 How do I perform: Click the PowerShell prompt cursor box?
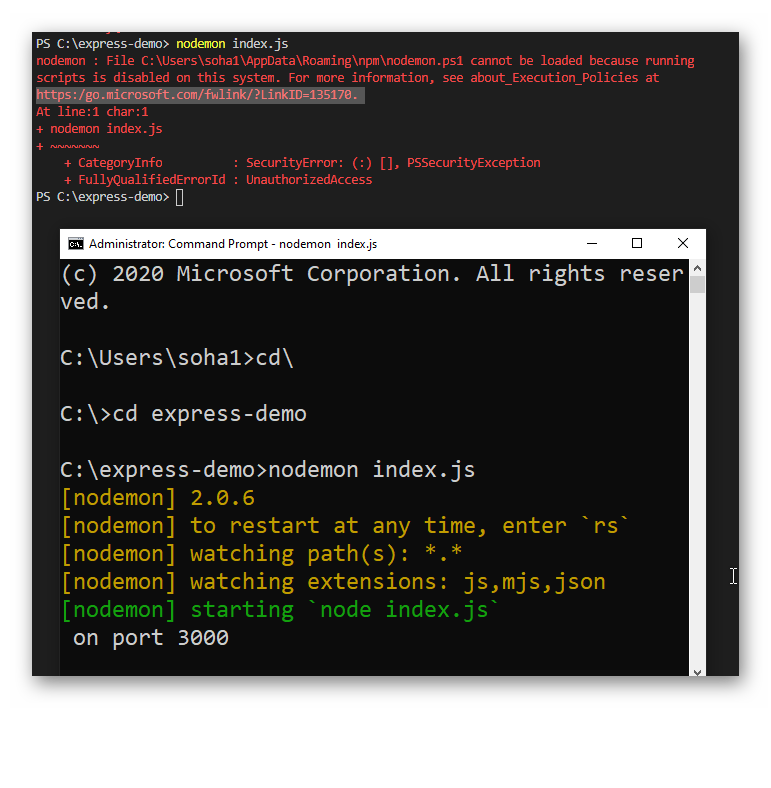point(179,197)
